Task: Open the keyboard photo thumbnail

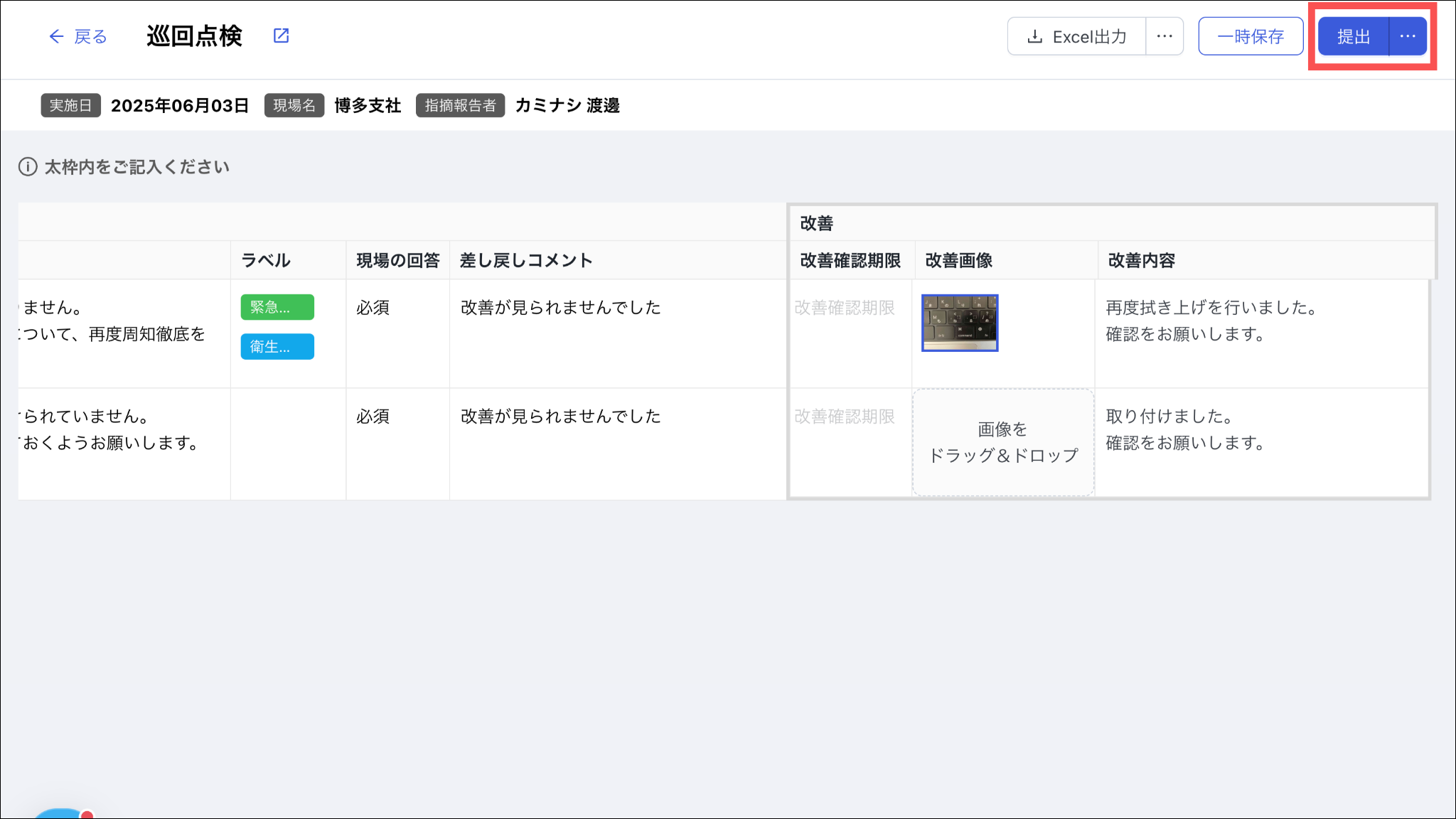Action: click(960, 323)
